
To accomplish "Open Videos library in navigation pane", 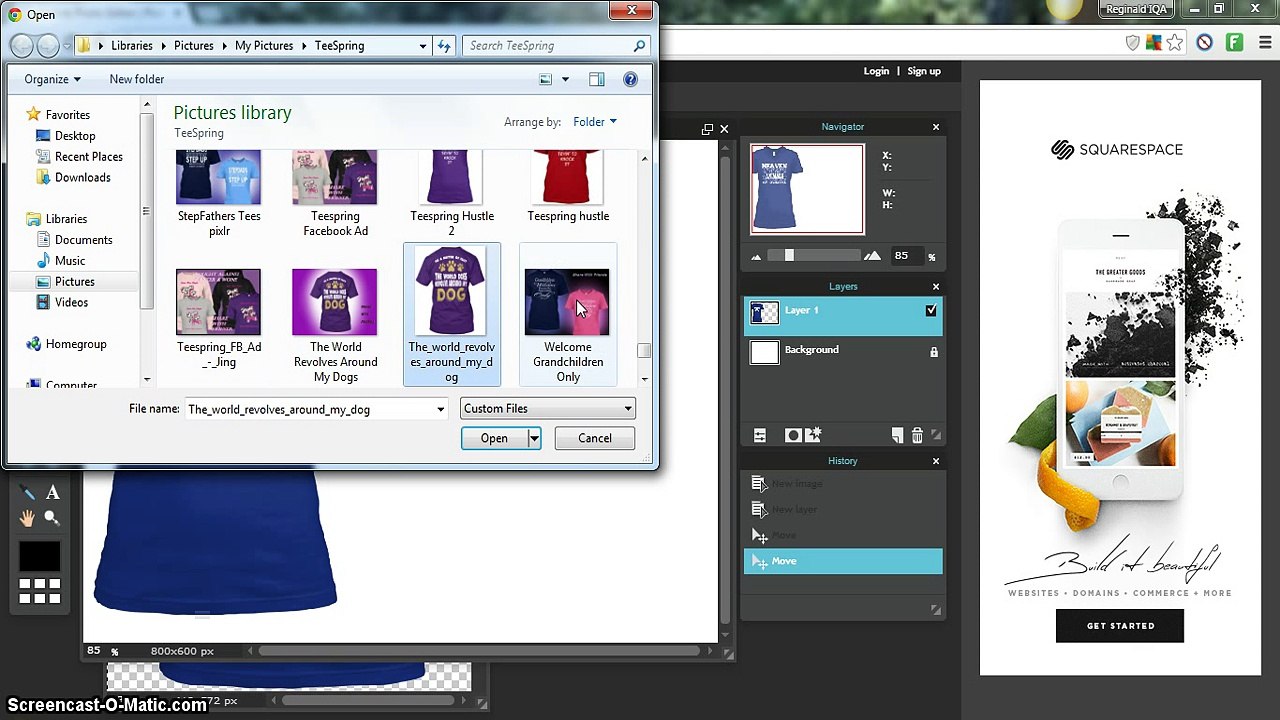I will tap(72, 303).
